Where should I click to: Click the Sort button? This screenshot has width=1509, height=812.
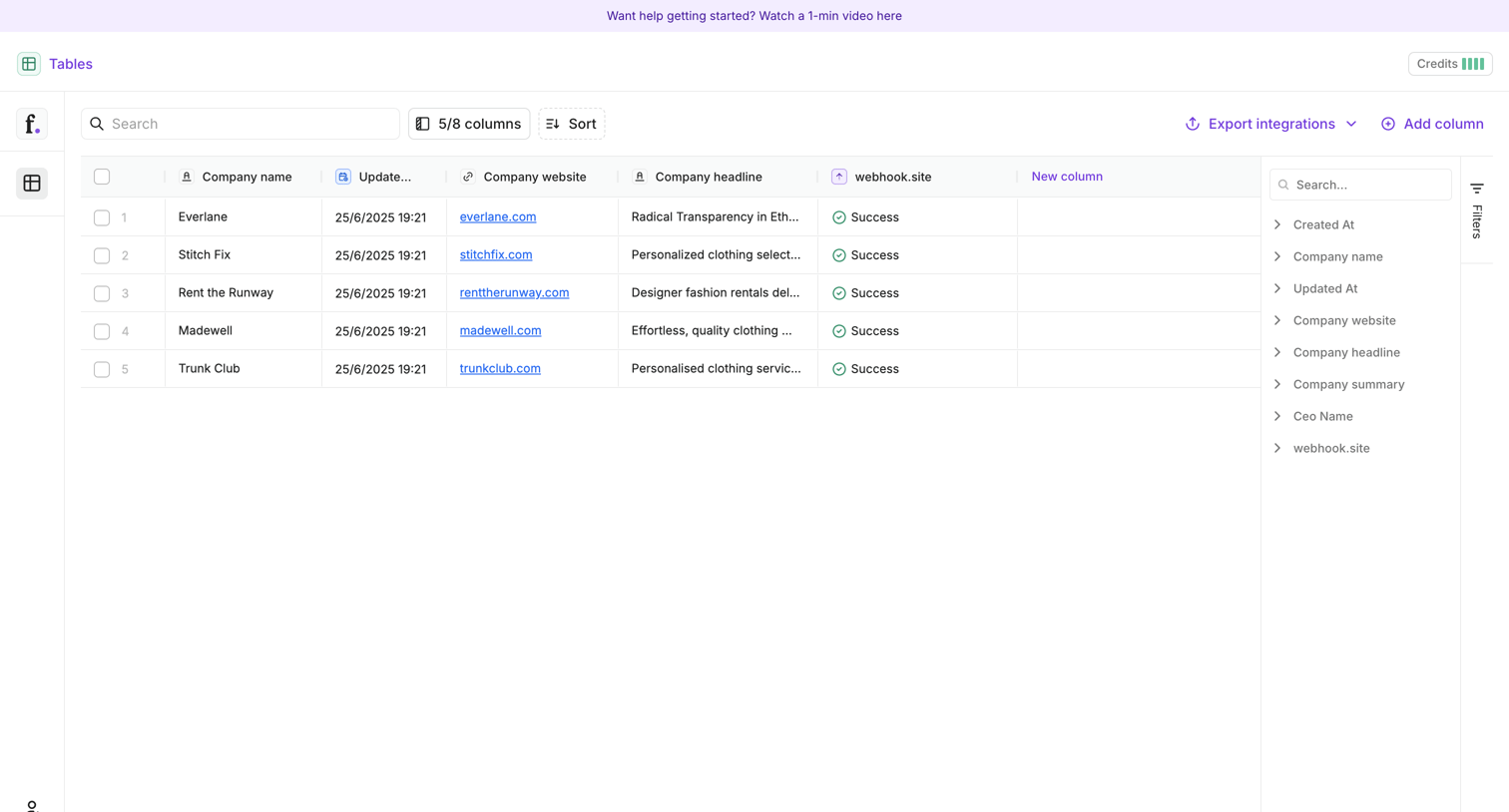pyautogui.click(x=572, y=124)
